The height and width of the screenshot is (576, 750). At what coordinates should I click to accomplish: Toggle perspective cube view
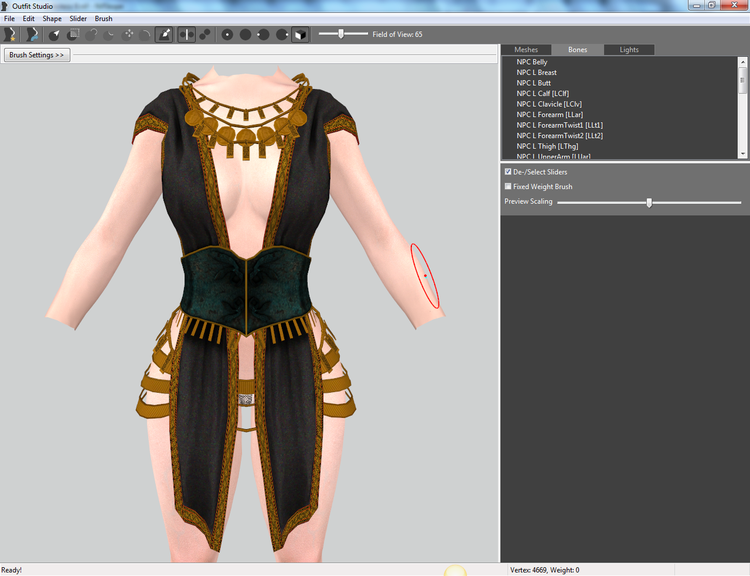point(300,34)
